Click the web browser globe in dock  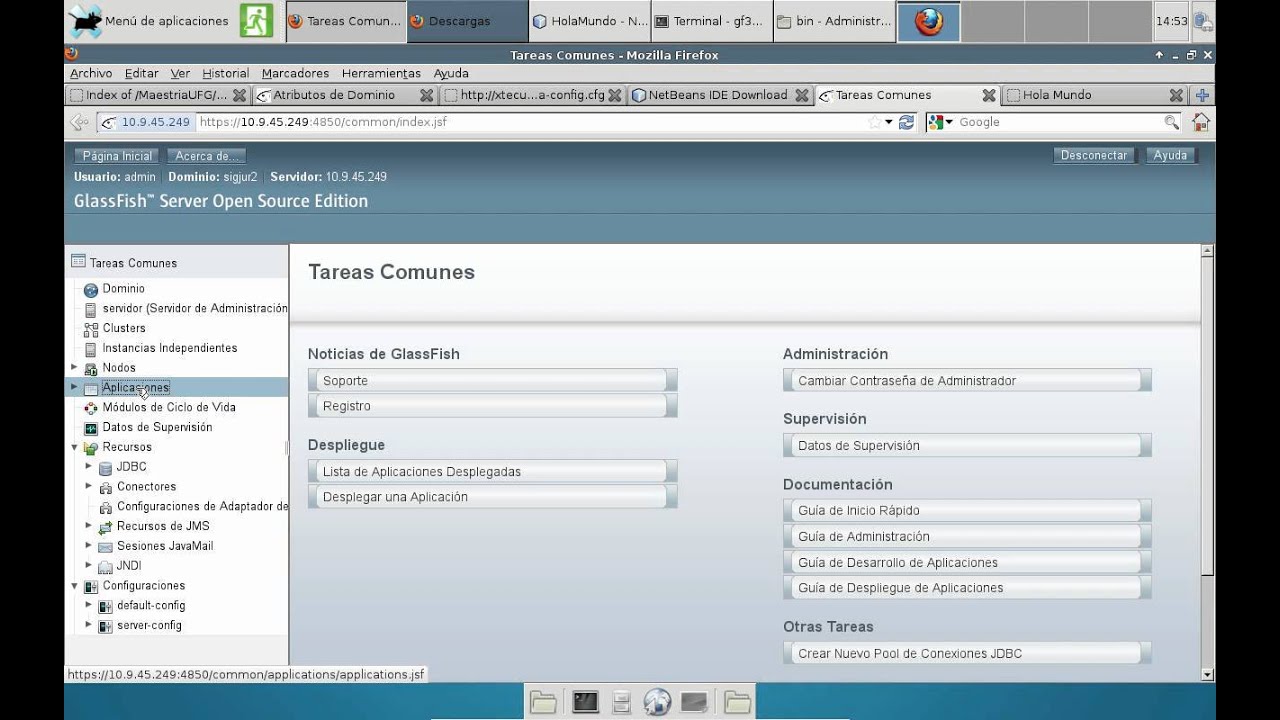click(x=657, y=702)
